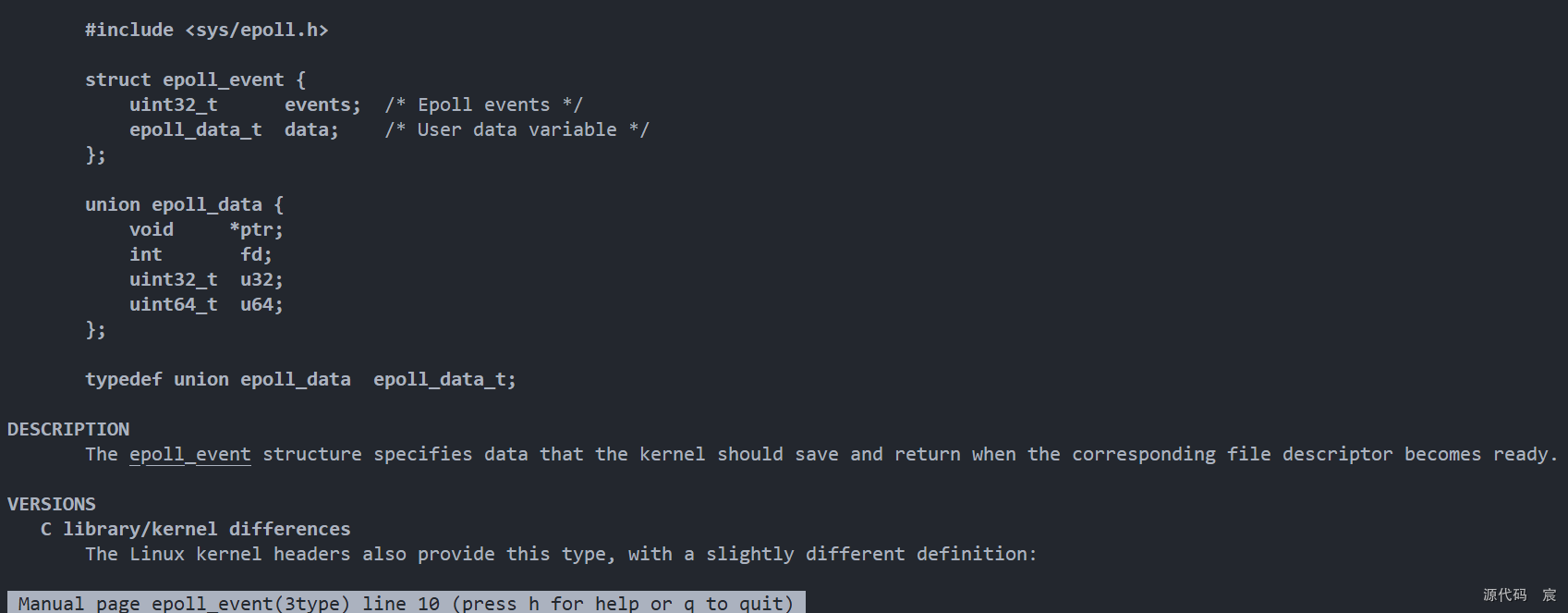Click the Linux kernel headers sentence
Screen dimensions: 1568x613
[x=562, y=554]
